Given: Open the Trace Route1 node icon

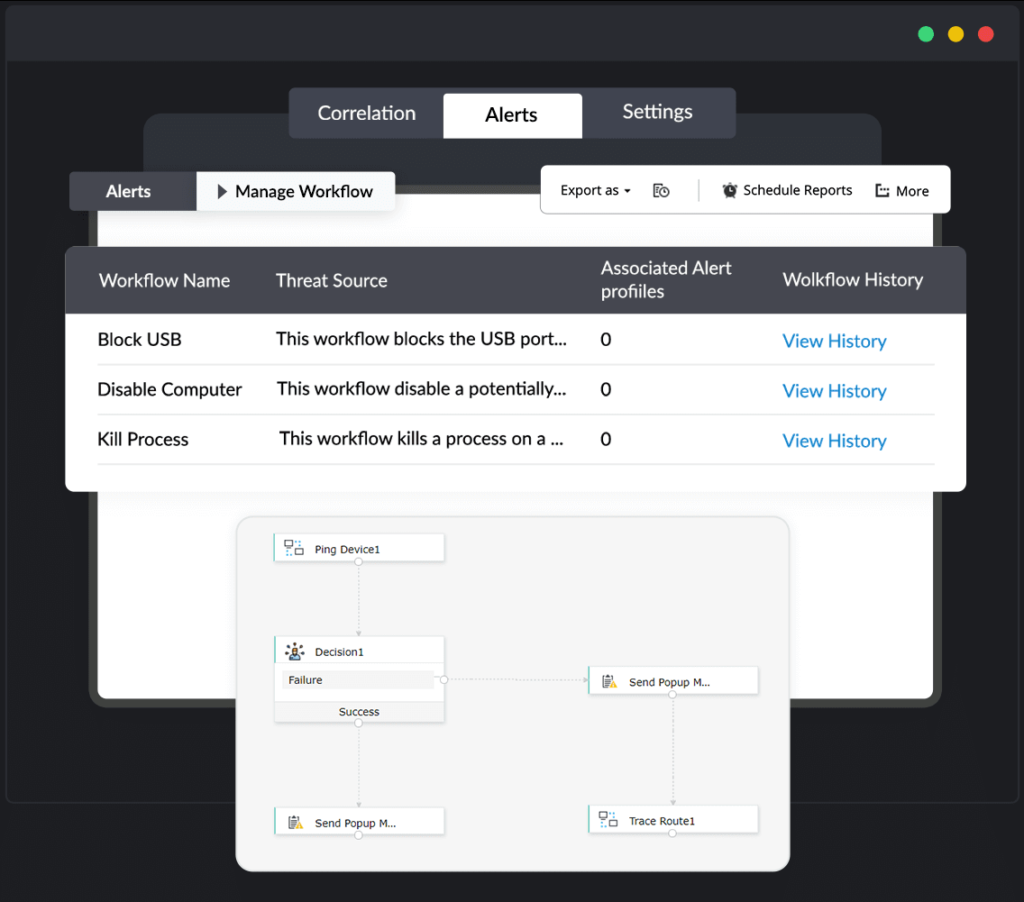Looking at the screenshot, I should tap(608, 819).
